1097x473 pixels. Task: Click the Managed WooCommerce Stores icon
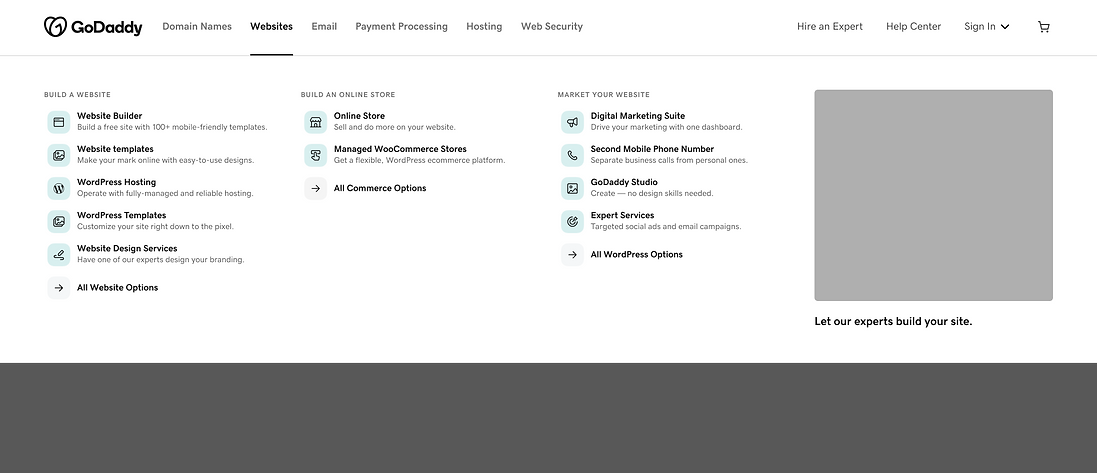tap(316, 155)
